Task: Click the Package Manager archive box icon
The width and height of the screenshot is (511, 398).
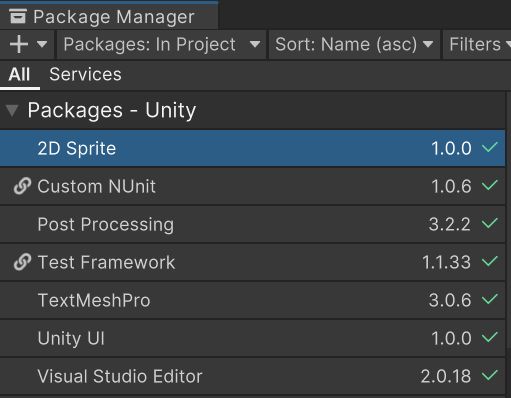Action: (18, 16)
